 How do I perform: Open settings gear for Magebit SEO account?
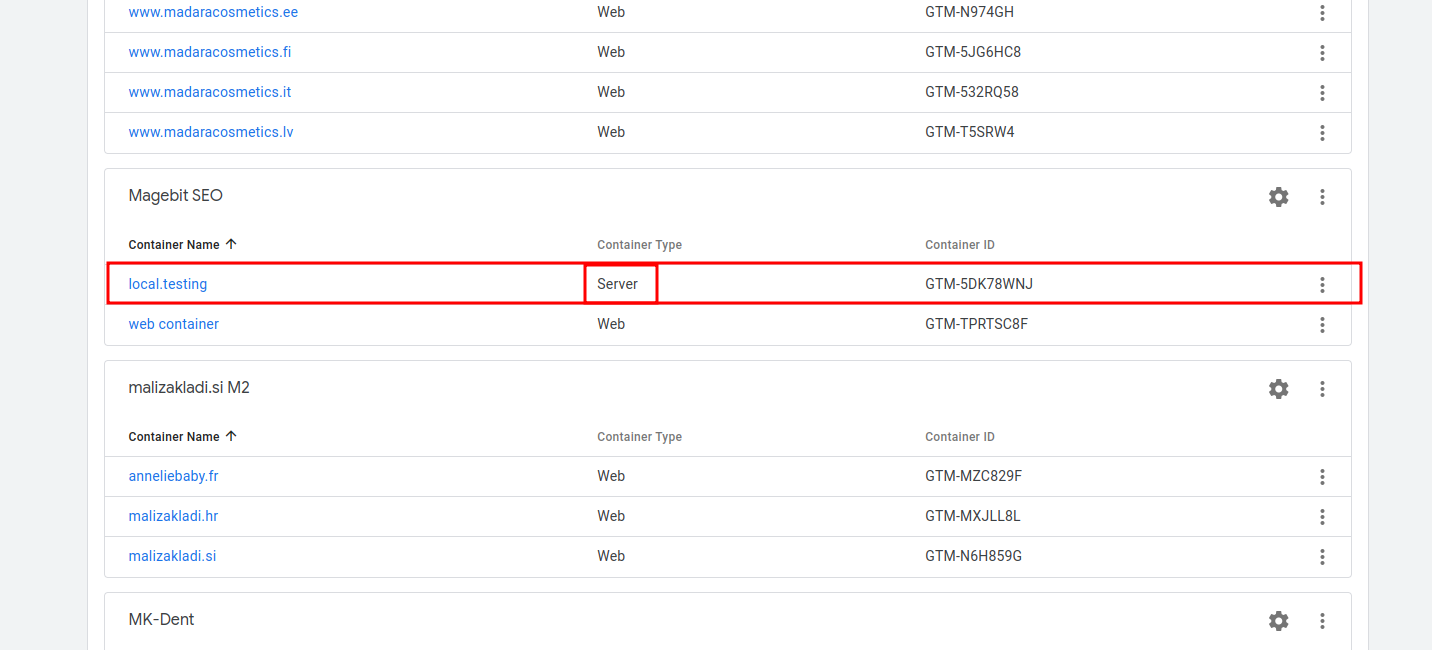point(1278,197)
